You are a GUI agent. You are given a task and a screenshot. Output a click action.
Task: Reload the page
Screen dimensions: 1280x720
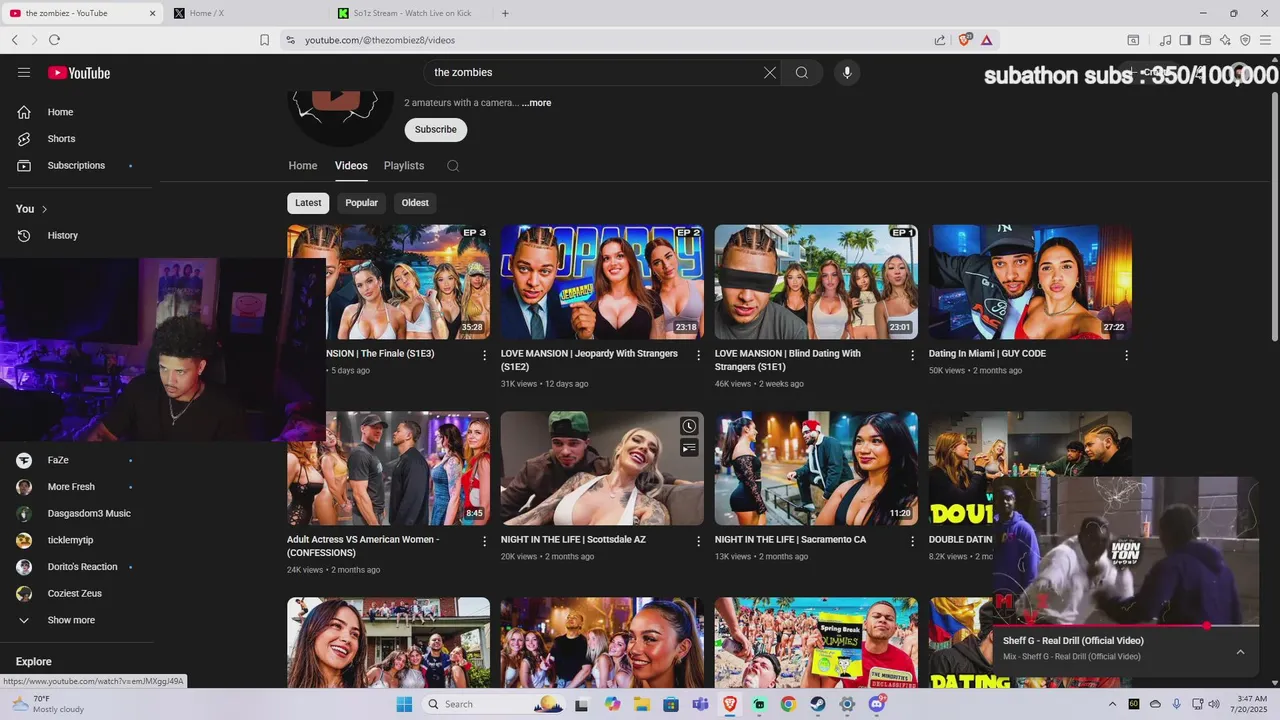coord(54,40)
